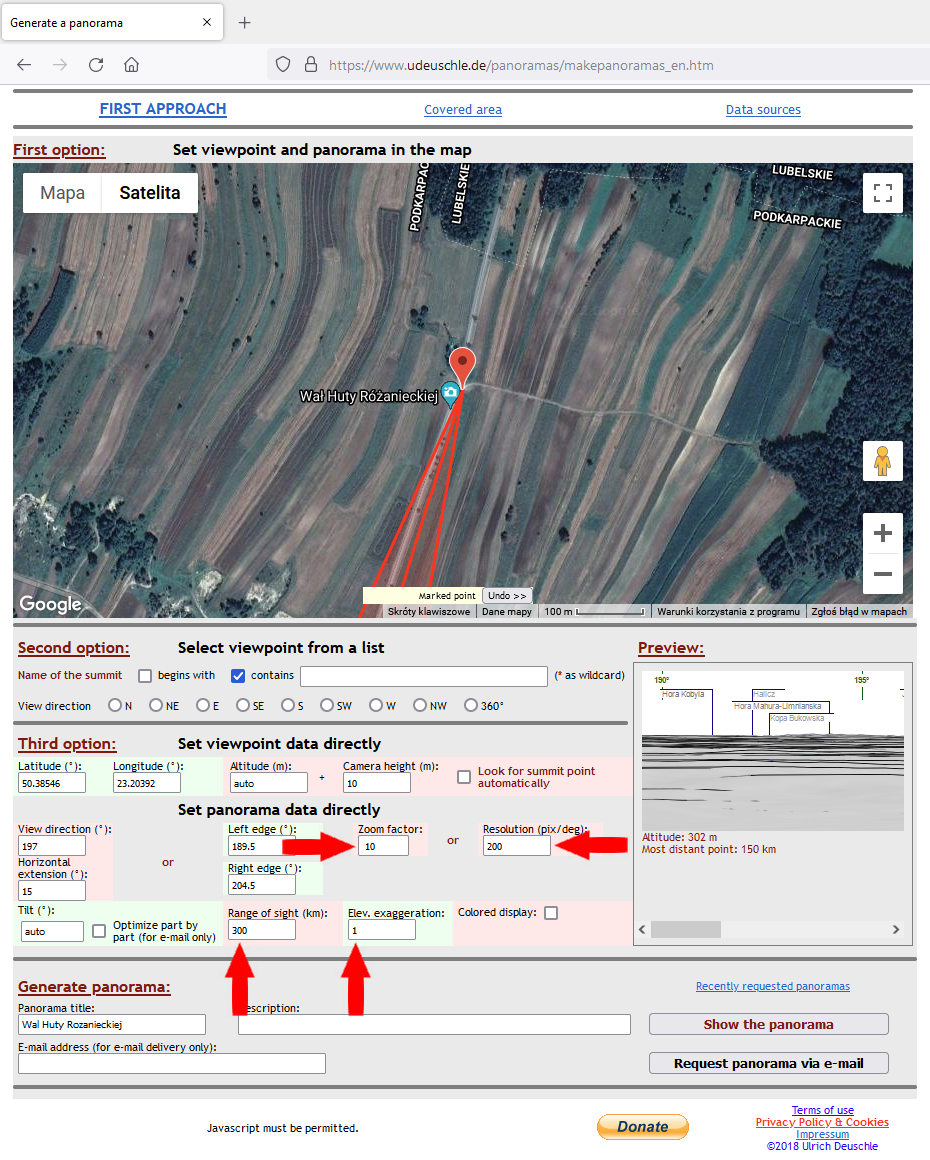Click the Range of sight input field
Image resolution: width=930 pixels, height=1160 pixels.
[262, 930]
